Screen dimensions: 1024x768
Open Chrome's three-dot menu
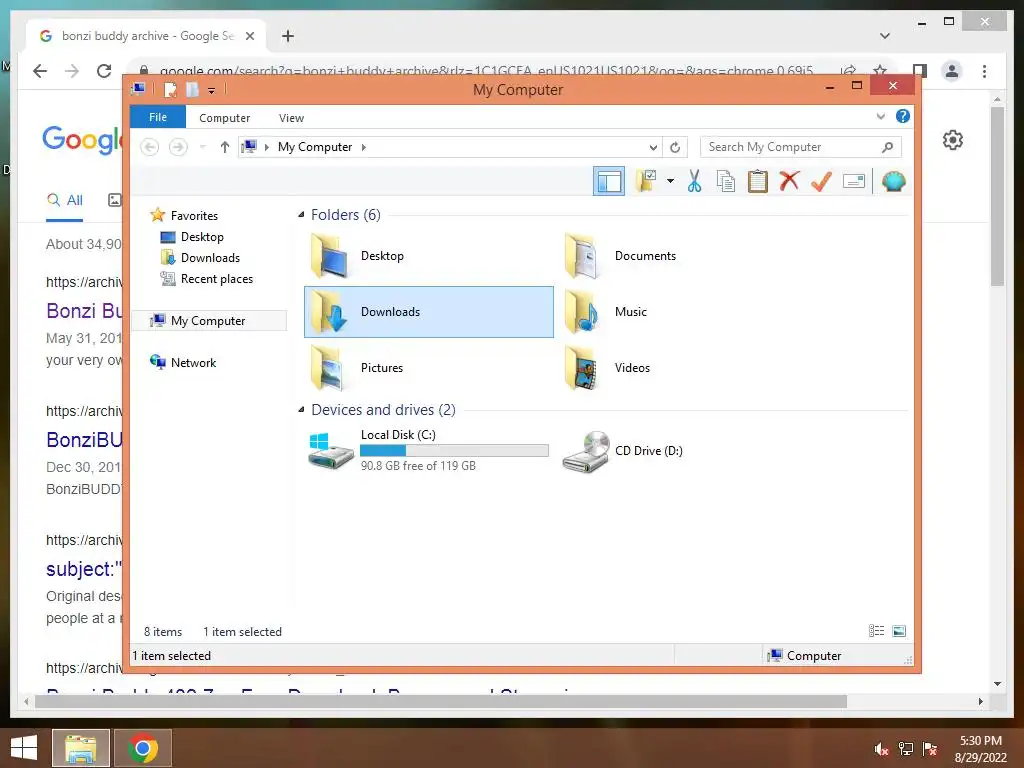pyautogui.click(x=984, y=71)
